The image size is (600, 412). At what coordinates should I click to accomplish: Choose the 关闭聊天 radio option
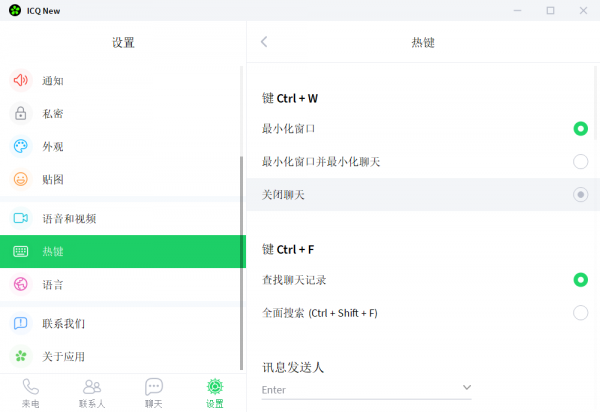(x=580, y=195)
